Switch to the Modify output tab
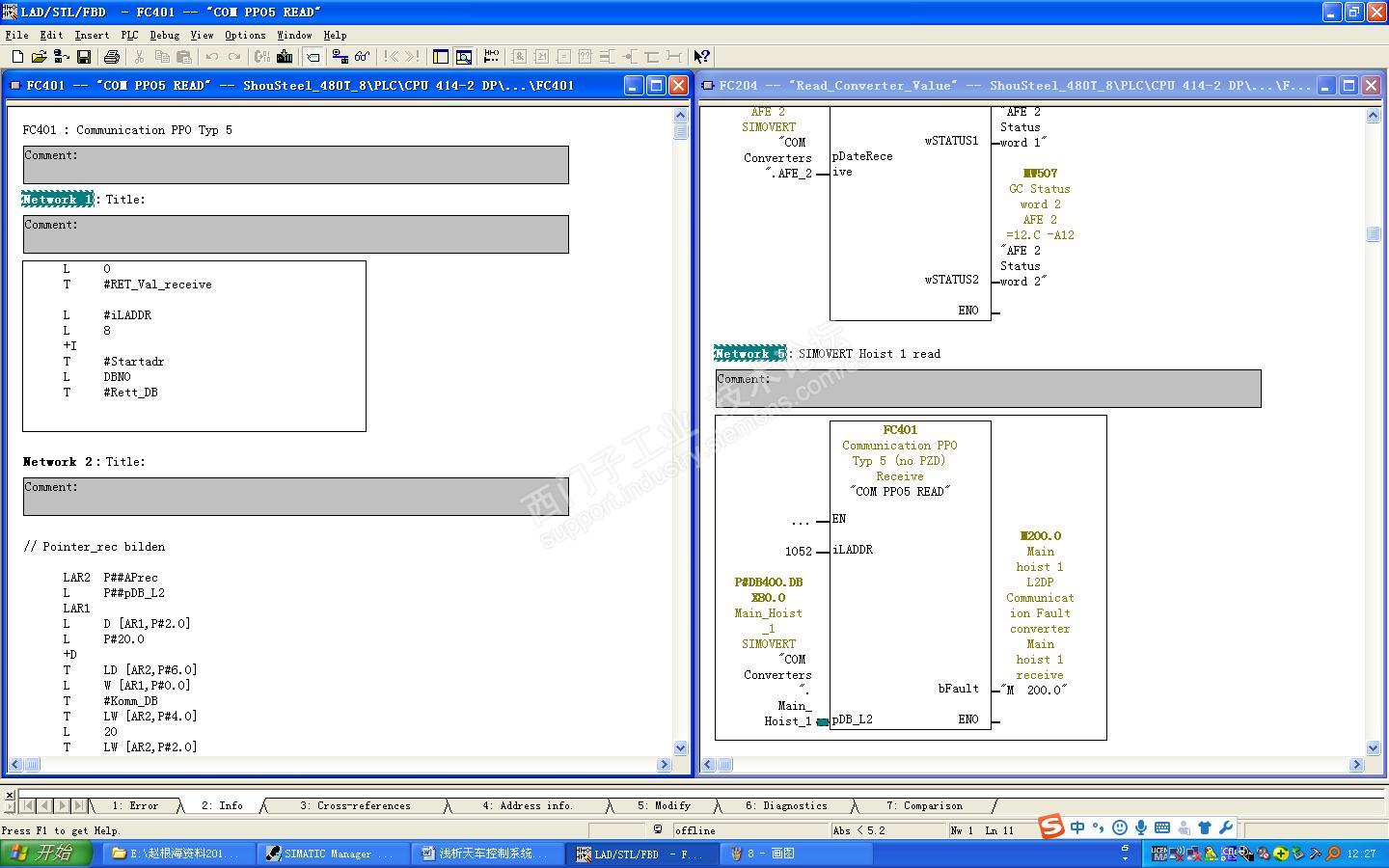The image size is (1389, 868). click(664, 805)
